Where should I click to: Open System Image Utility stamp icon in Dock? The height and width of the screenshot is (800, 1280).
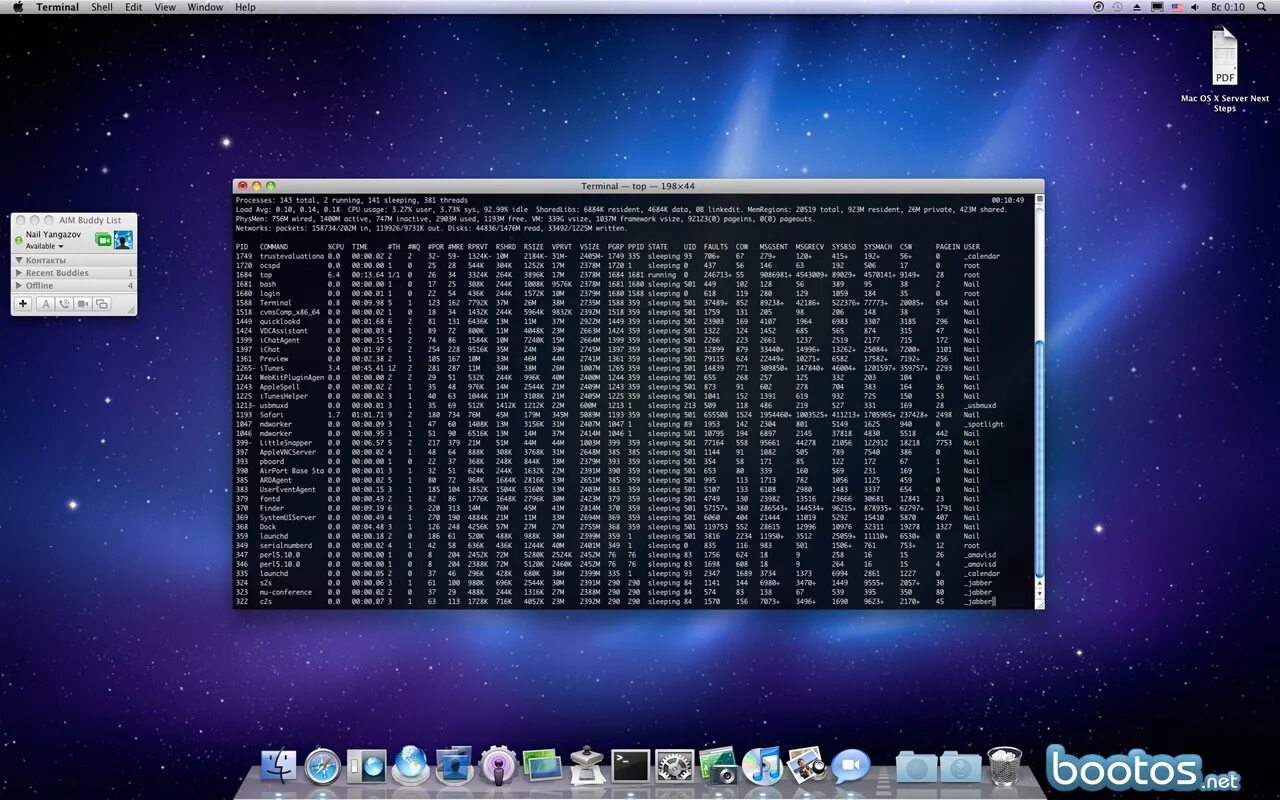pyautogui.click(x=587, y=767)
